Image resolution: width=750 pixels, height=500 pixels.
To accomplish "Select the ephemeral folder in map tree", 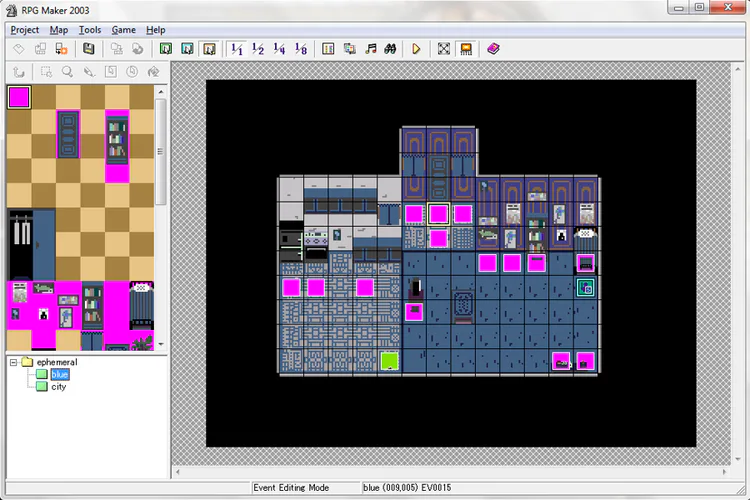I will 56,362.
